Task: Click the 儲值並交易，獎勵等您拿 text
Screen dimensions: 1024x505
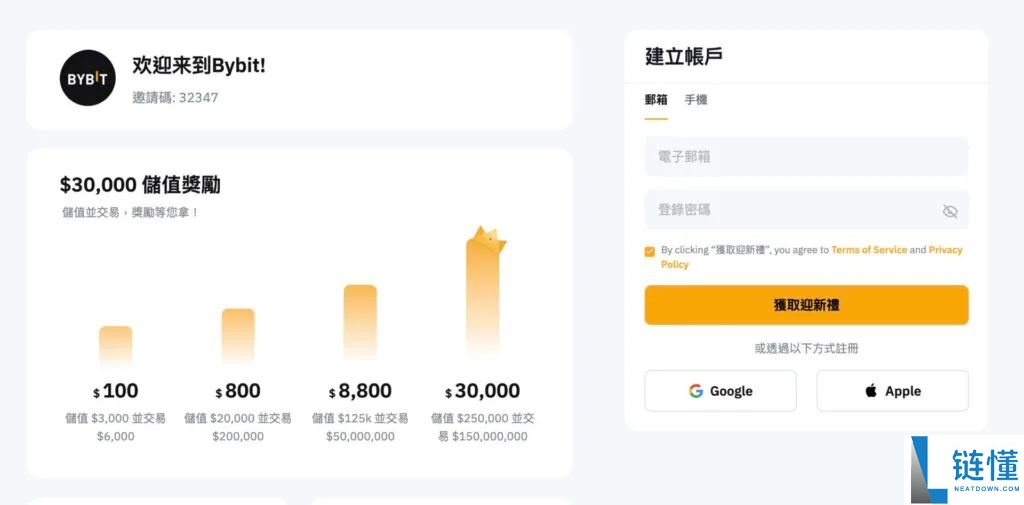Action: coord(130,212)
